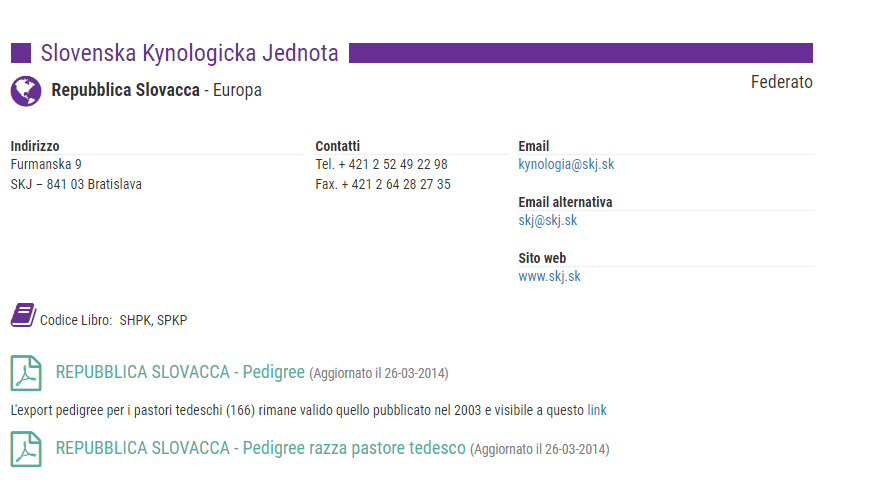Open kynologia@skj.sk email link

(x=566, y=165)
